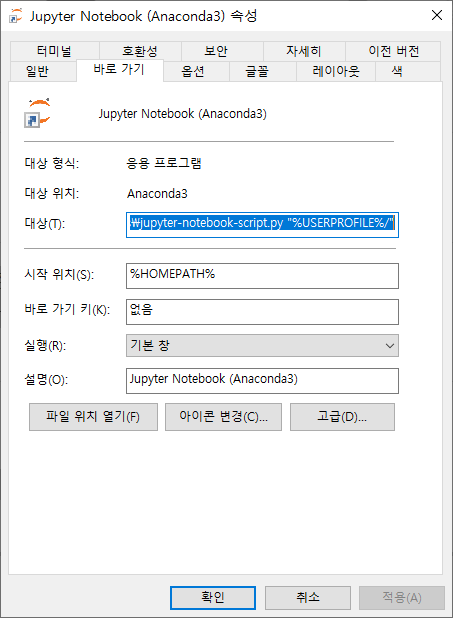This screenshot has height=618, width=453.
Task: Click the Anaconda3 target location text
Action: 157,194
